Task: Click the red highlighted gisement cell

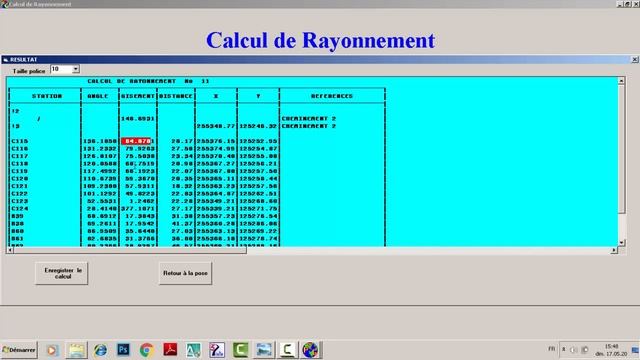Action: coord(137,141)
